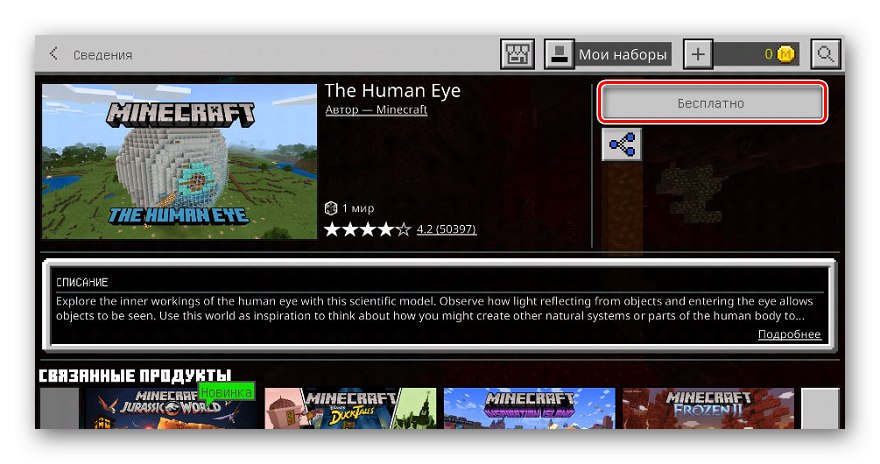Open the search magnifier icon
This screenshot has height=464, width=880.
tap(825, 54)
